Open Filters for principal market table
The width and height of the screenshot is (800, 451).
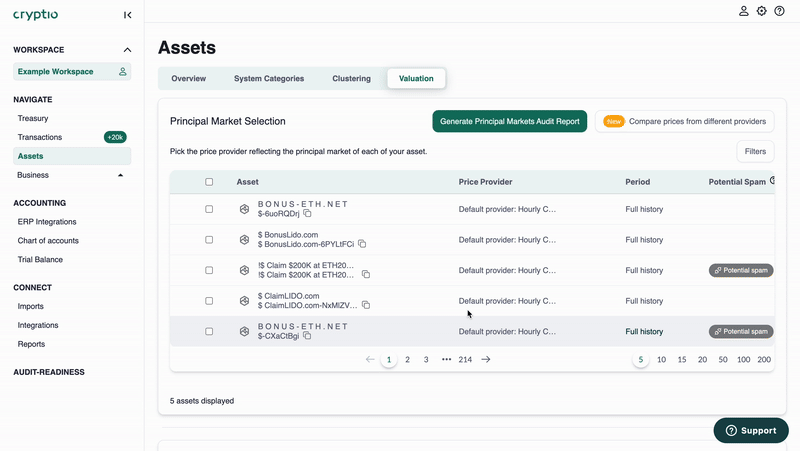tap(755, 152)
